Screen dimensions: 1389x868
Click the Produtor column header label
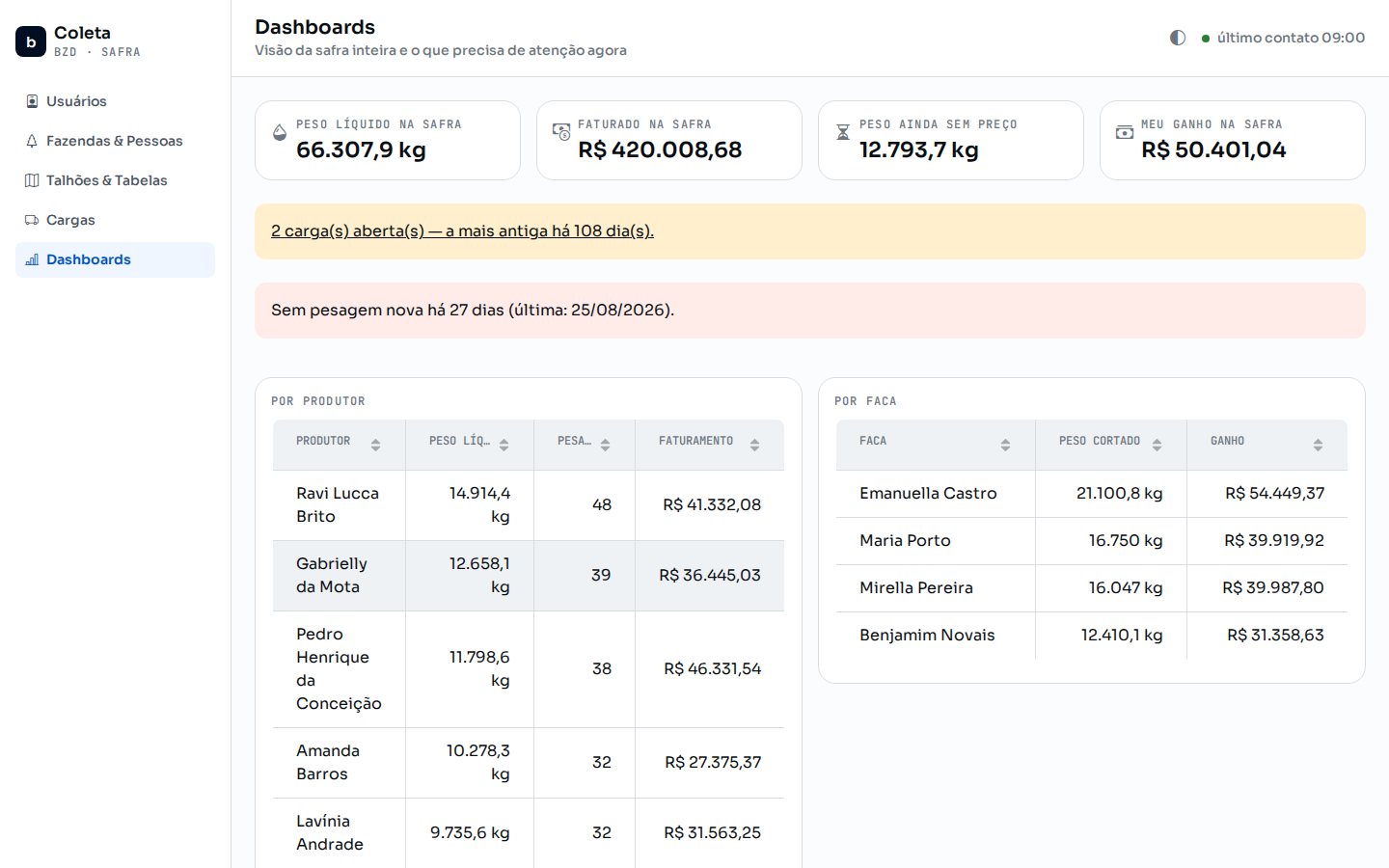pyautogui.click(x=323, y=441)
